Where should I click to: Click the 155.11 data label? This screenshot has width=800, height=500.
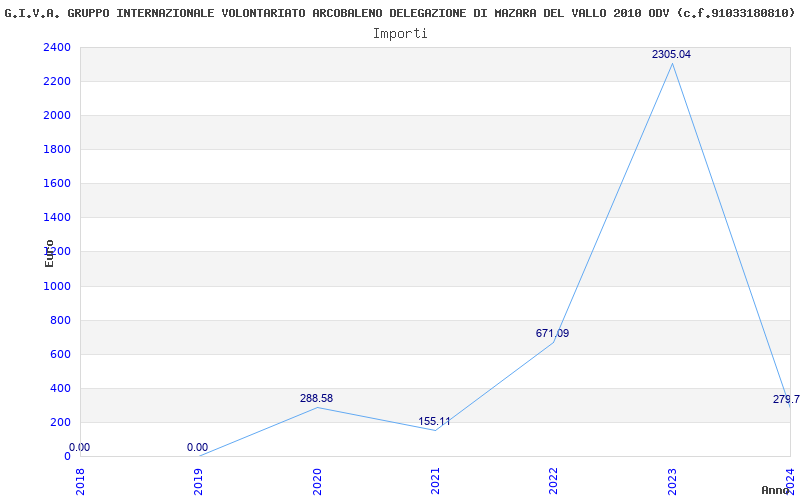[434, 421]
